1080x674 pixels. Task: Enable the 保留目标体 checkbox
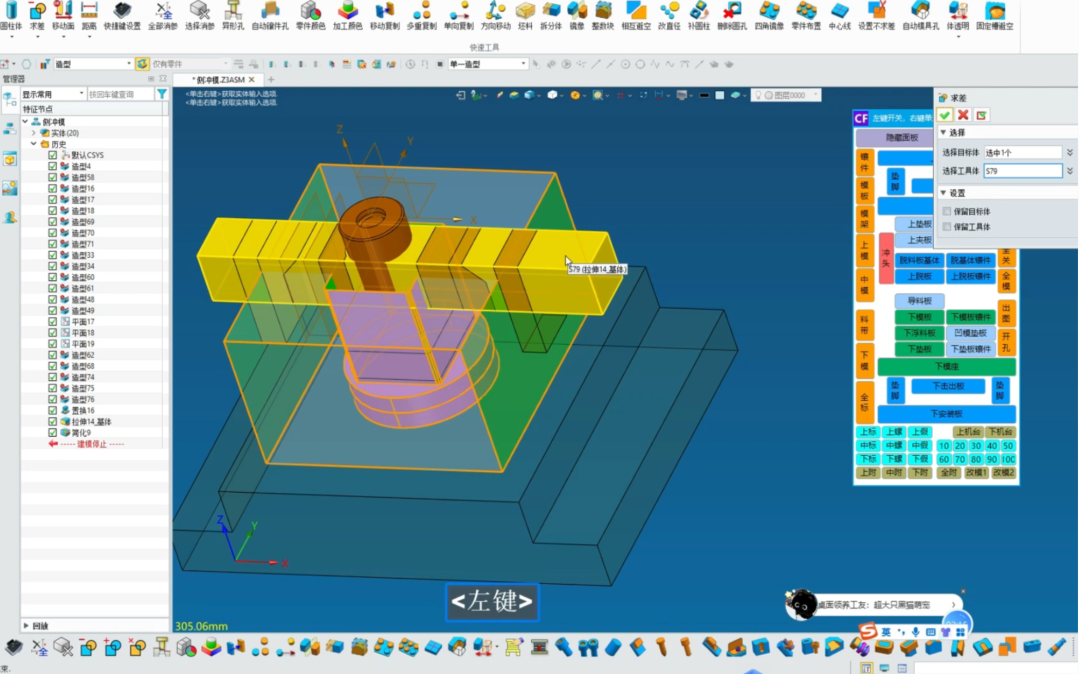tap(947, 212)
